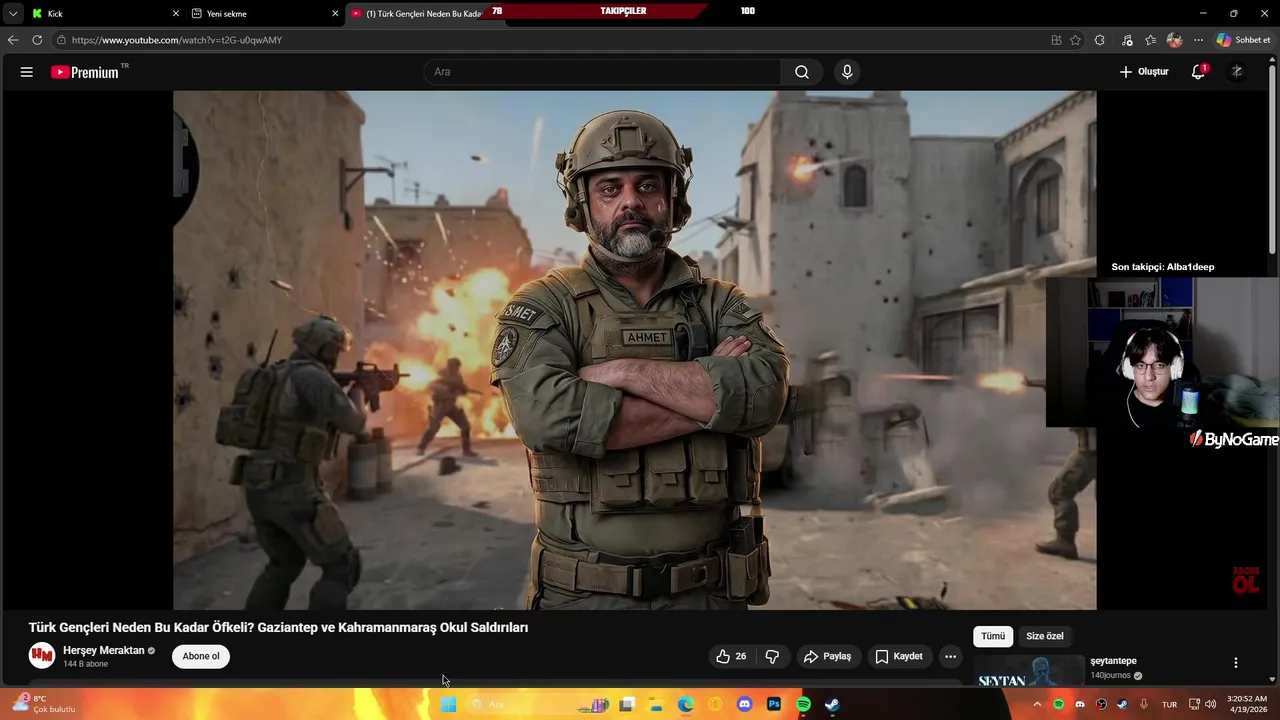Start voice search with the microphone icon
The image size is (1280, 720).
pos(847,72)
